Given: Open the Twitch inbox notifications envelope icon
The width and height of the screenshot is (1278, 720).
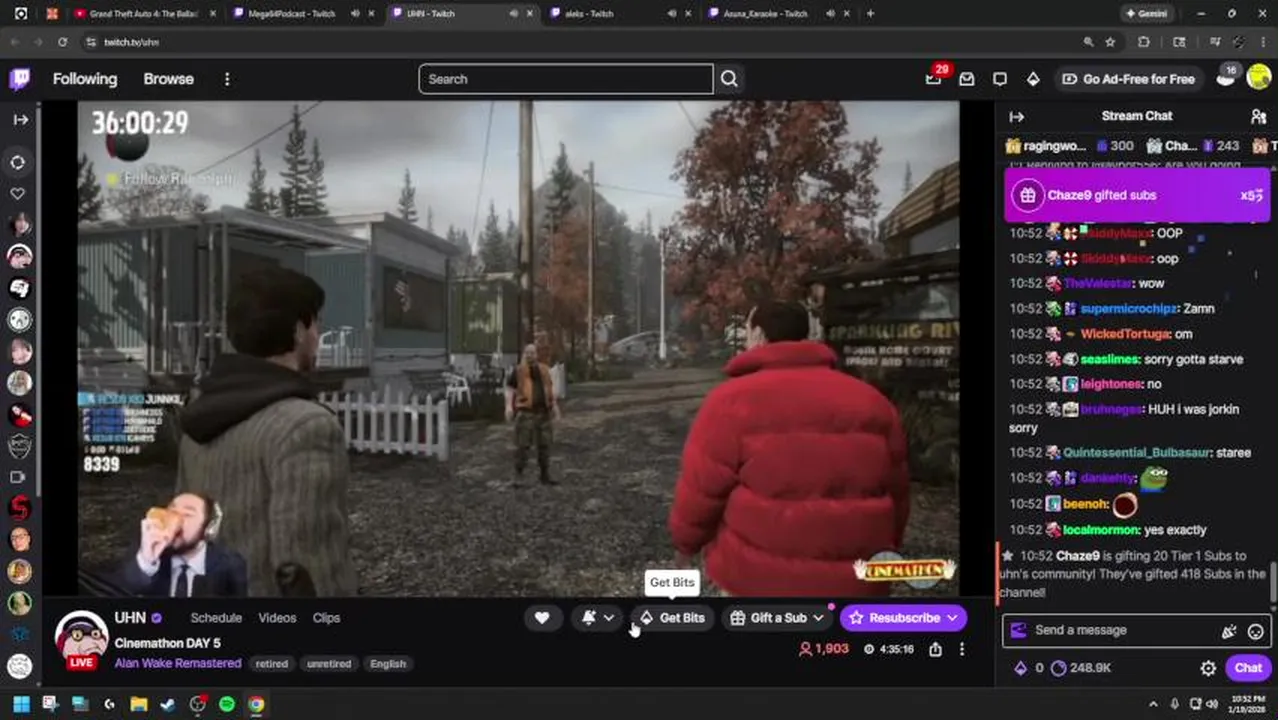Looking at the screenshot, I should point(966,79).
